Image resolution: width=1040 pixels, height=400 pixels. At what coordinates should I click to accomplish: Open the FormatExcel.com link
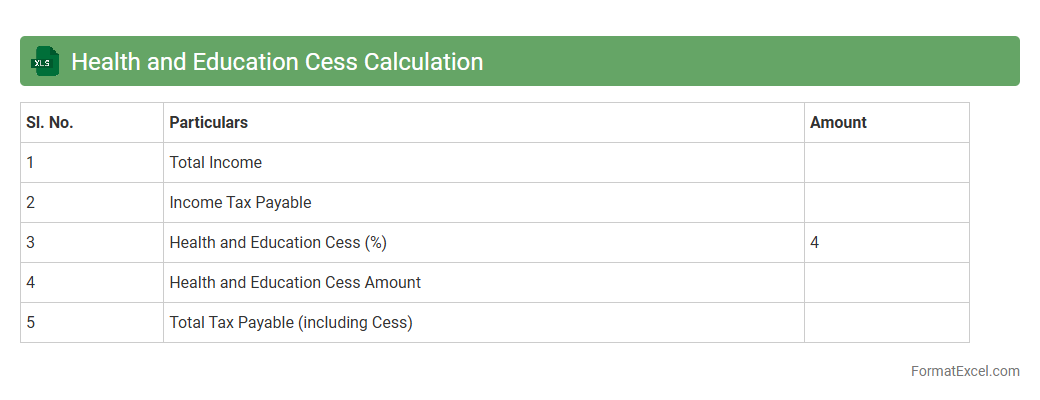pyautogui.click(x=965, y=371)
